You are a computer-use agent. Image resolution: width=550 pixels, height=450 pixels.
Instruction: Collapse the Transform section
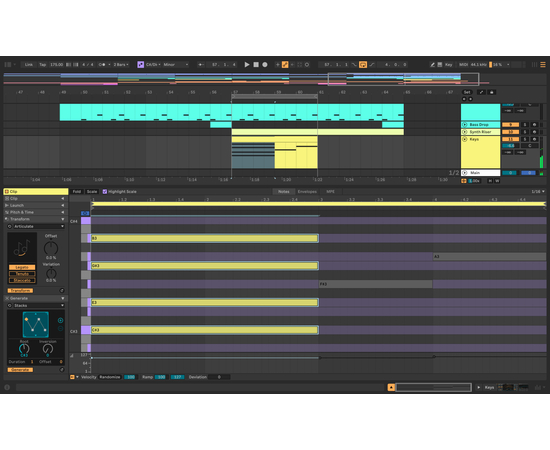coord(35,219)
